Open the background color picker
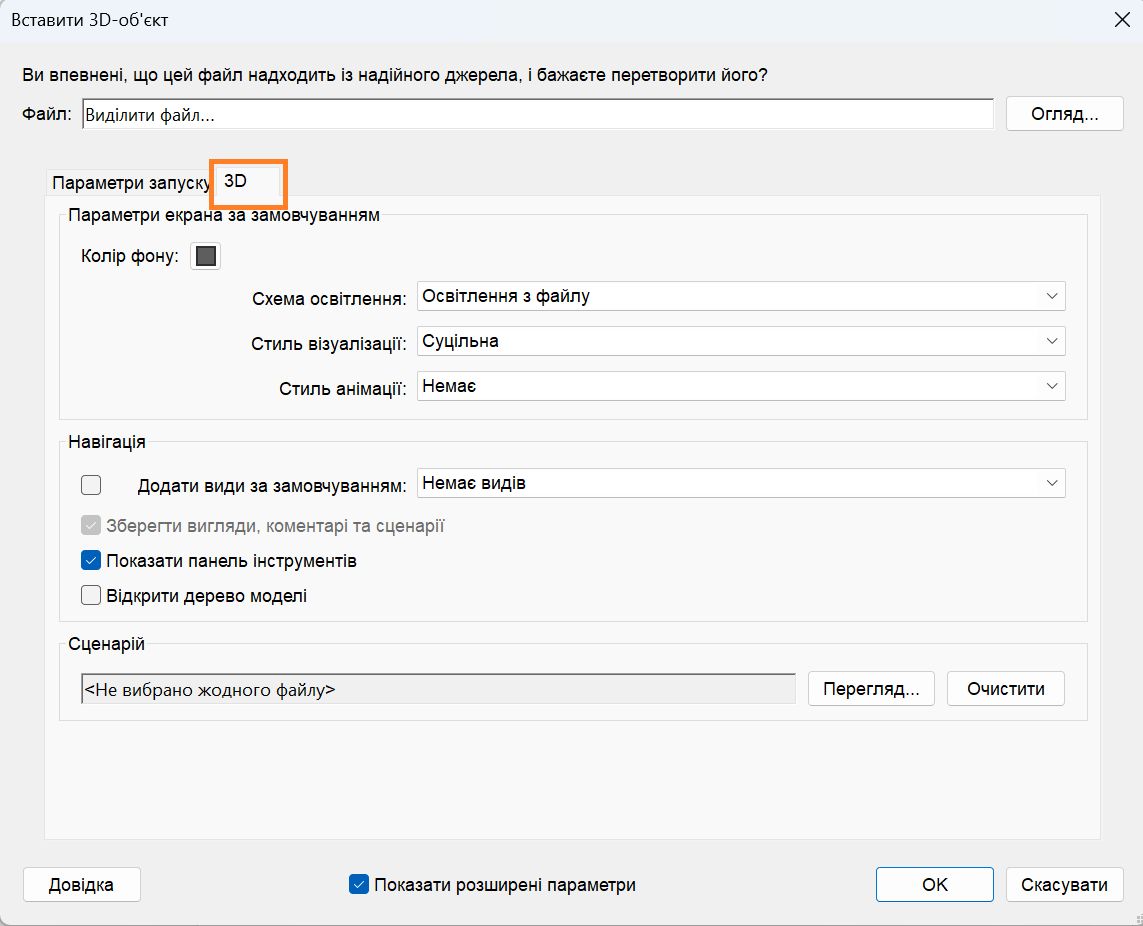The image size is (1143, 926). (204, 255)
